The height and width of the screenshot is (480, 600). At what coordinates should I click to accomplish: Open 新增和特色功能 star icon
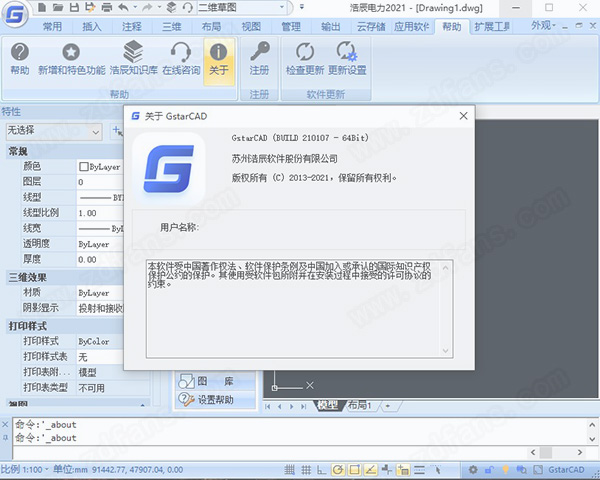(72, 59)
